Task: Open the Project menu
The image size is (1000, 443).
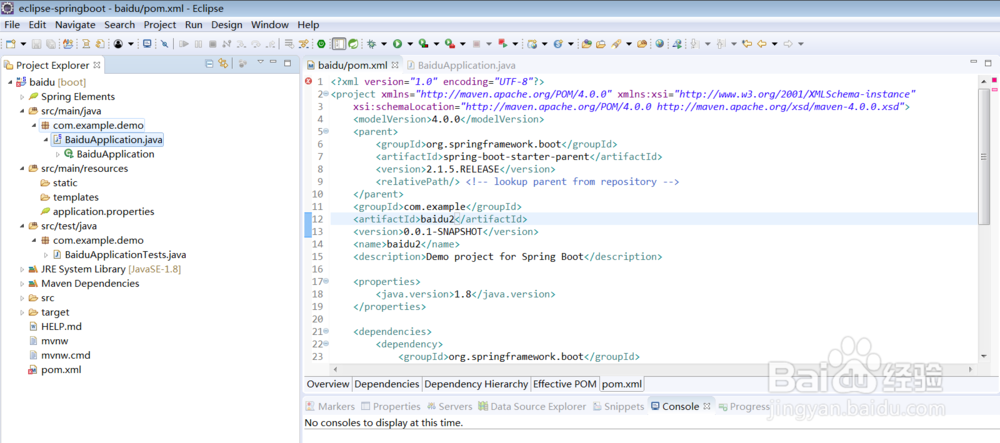Action: click(x=159, y=25)
